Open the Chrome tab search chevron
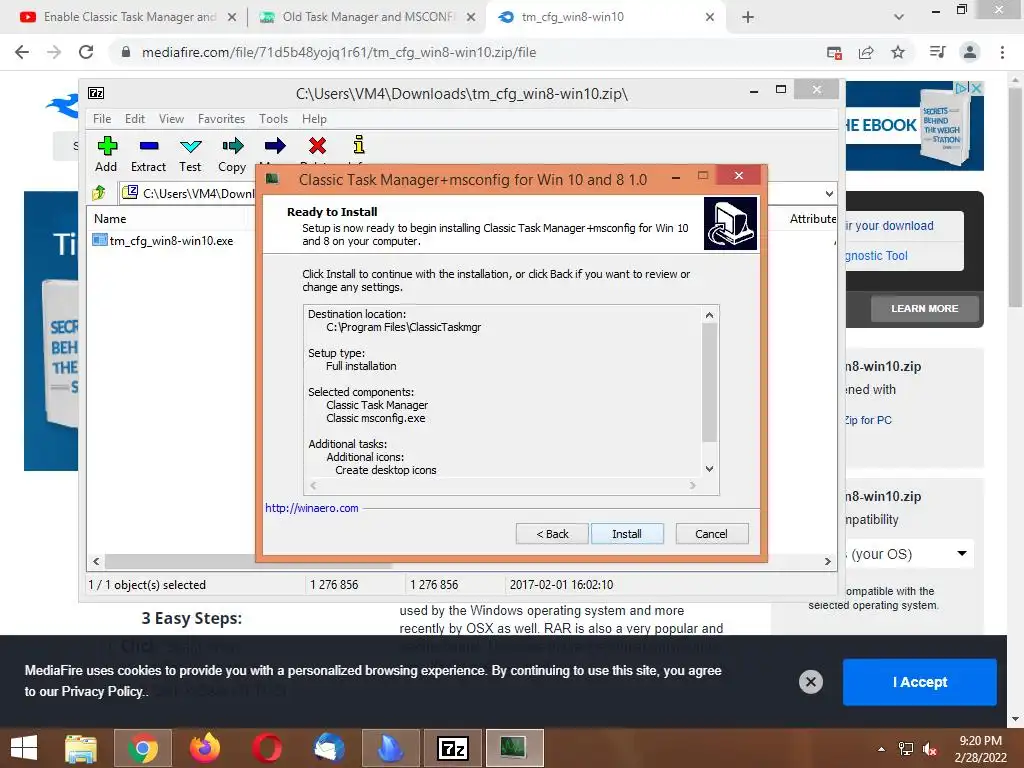 [899, 17]
